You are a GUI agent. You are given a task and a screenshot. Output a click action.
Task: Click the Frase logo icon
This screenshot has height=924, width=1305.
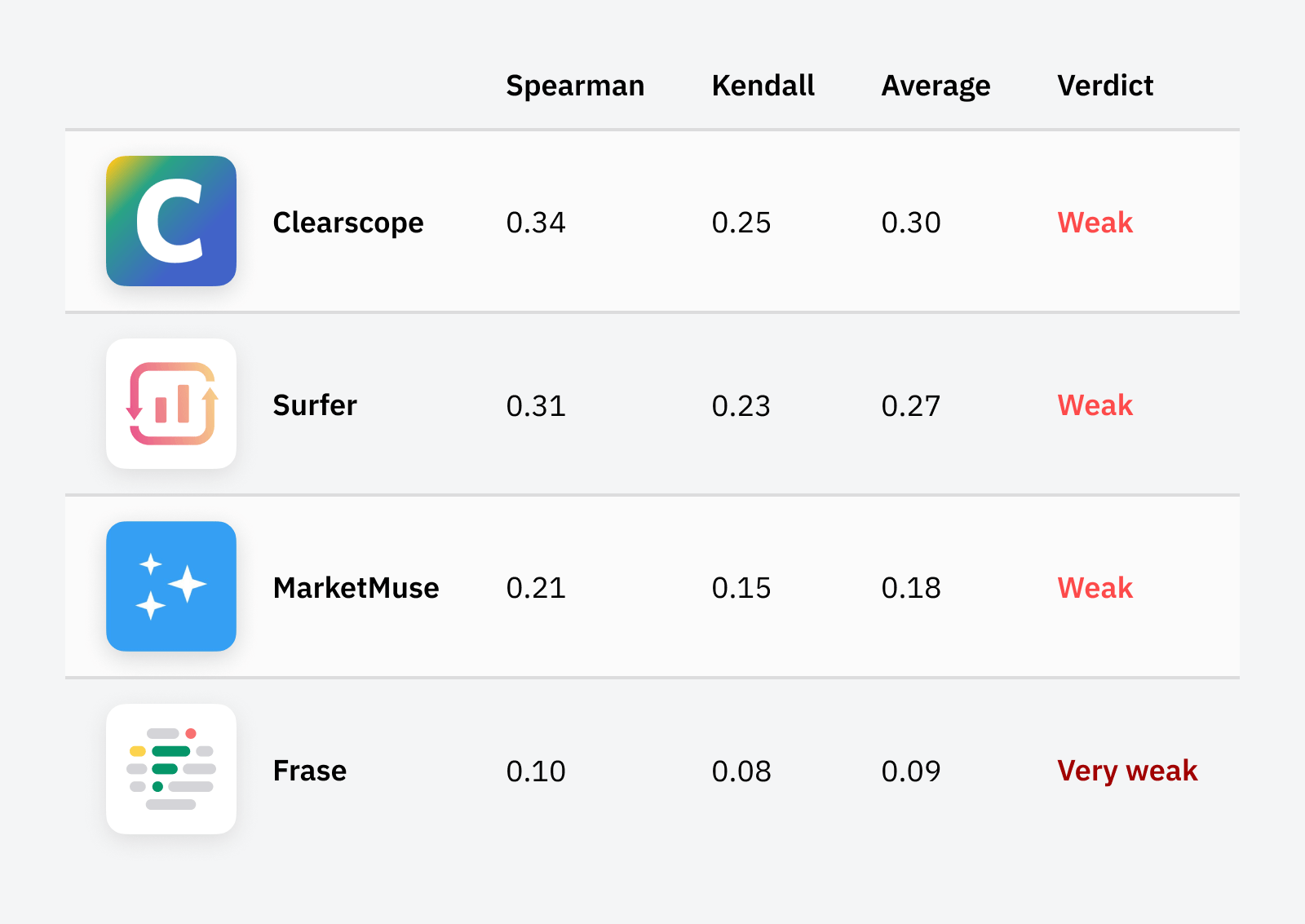pyautogui.click(x=171, y=769)
